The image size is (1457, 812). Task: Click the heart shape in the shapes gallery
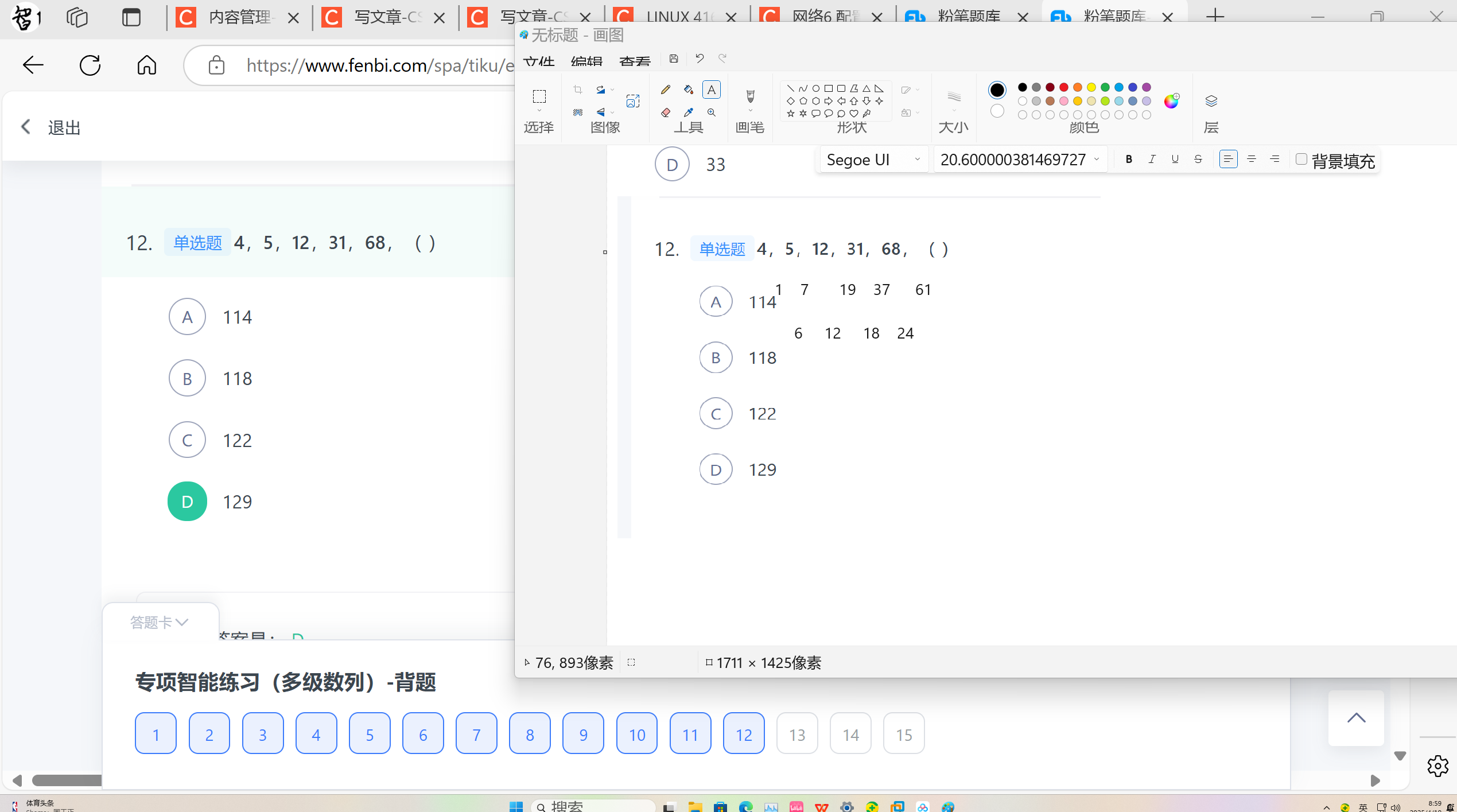click(854, 114)
